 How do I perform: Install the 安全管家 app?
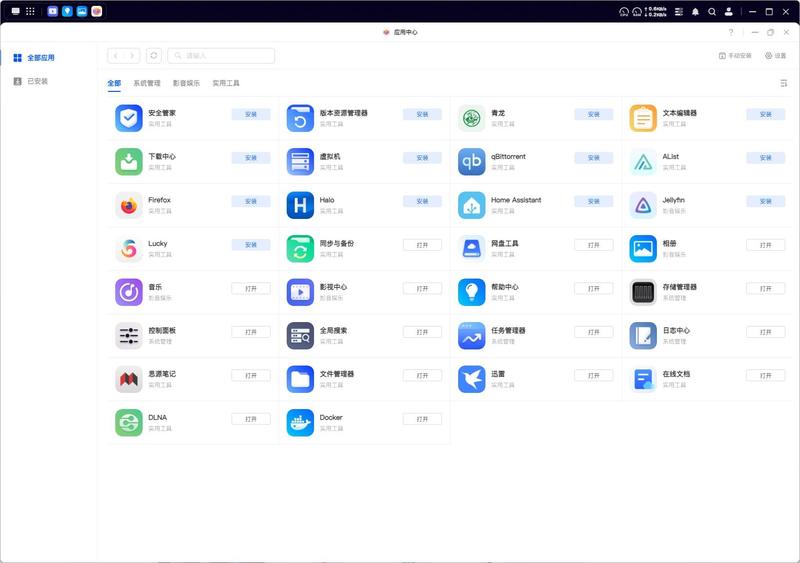[x=251, y=114]
